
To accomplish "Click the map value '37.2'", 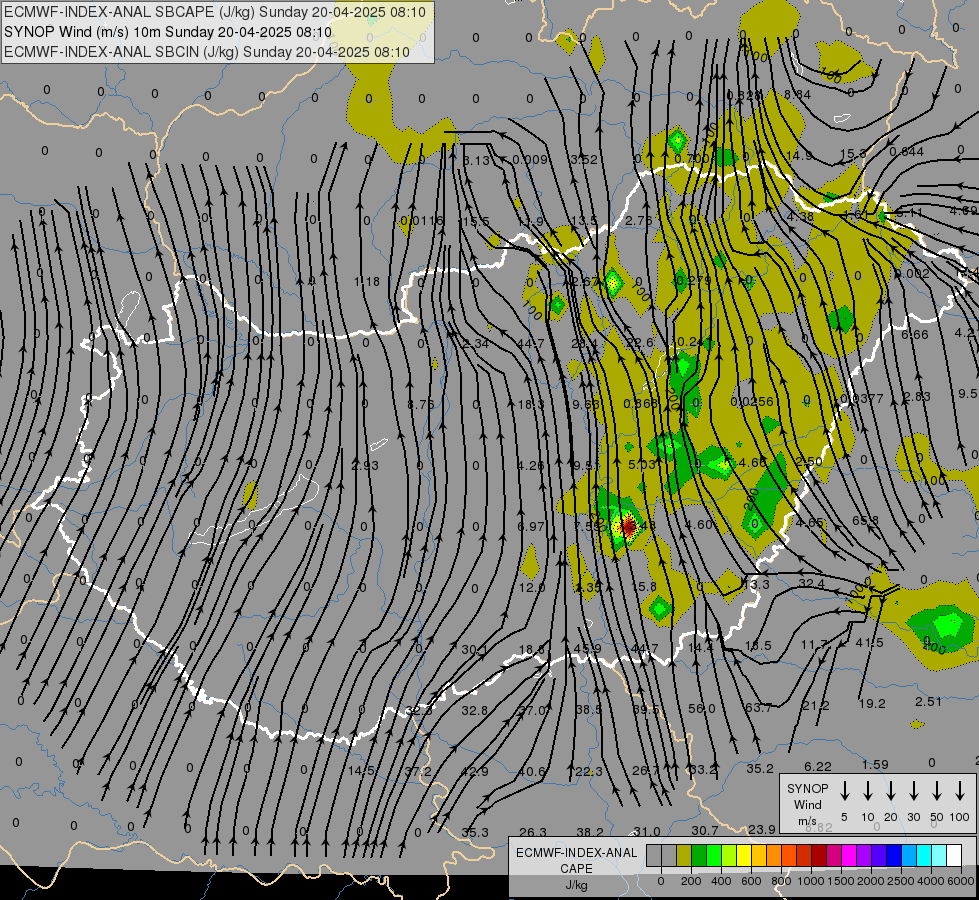I will [418, 772].
